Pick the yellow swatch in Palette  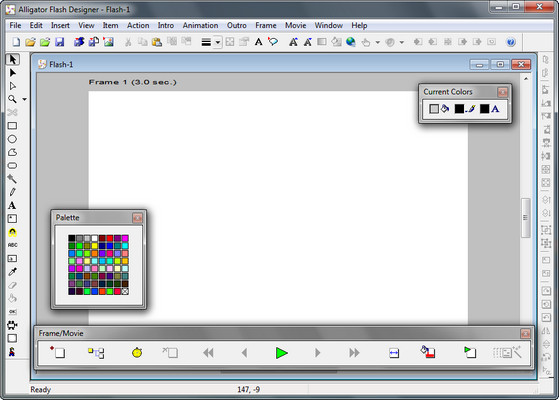point(94,246)
